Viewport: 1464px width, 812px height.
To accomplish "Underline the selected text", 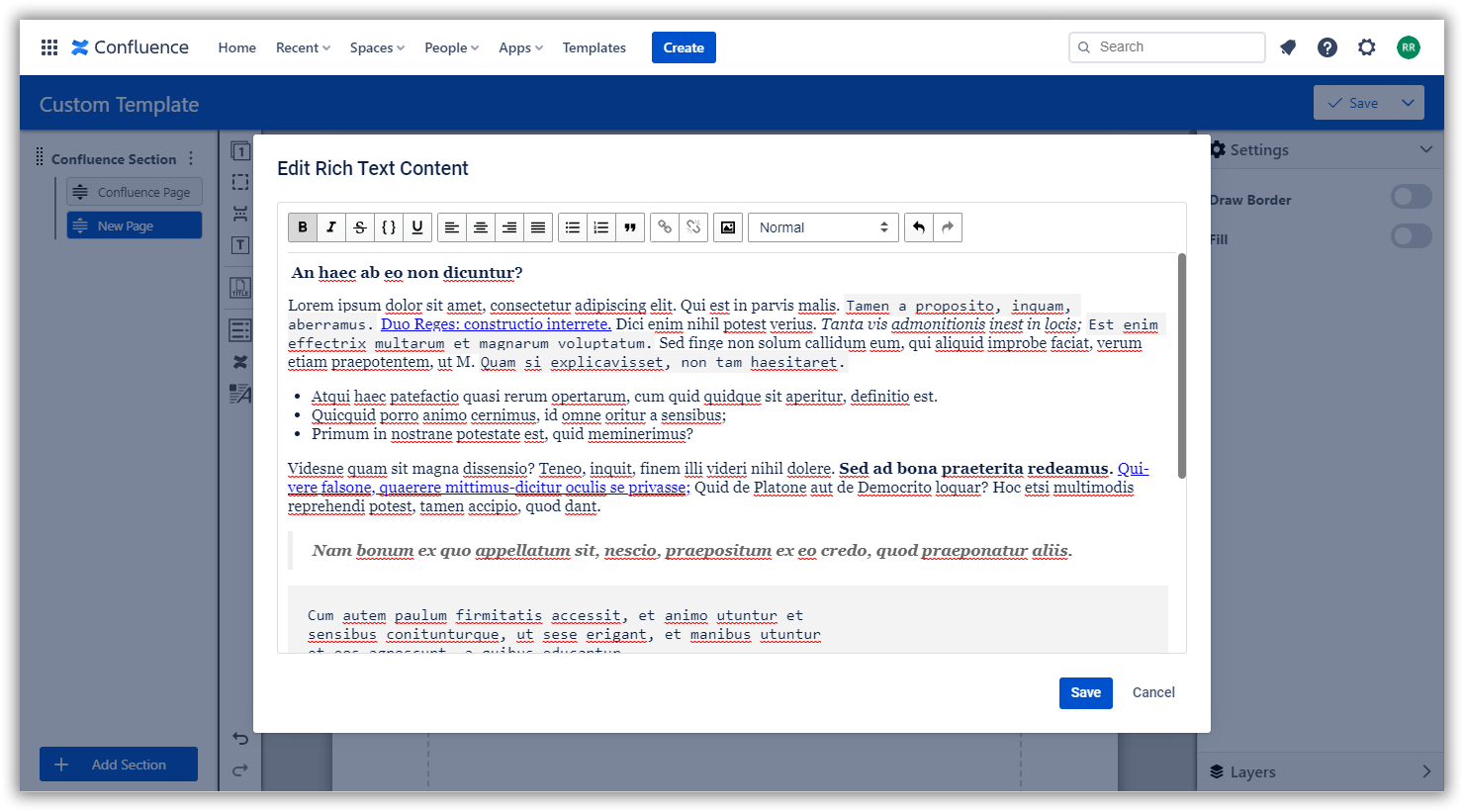I will click(x=417, y=227).
